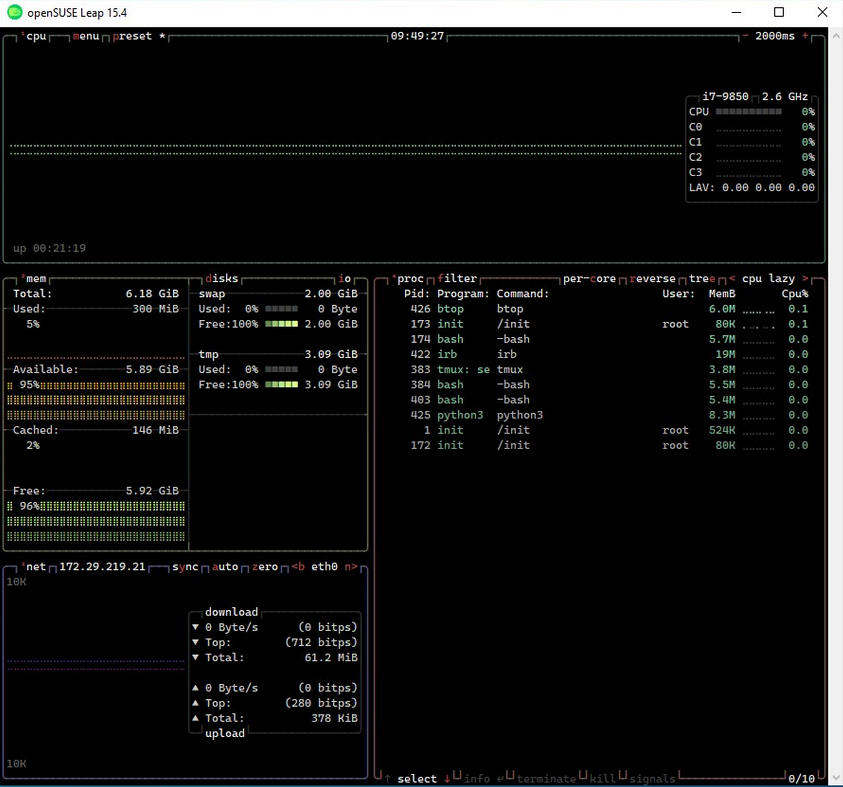Click the filter field in proc box
The image size is (843, 787).
(457, 278)
